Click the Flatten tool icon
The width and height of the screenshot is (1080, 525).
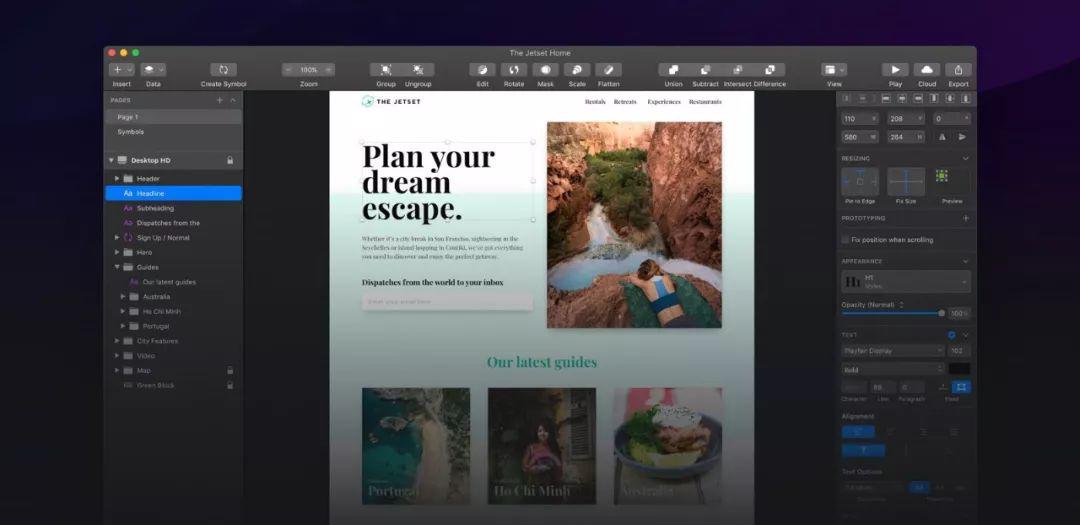(x=608, y=70)
